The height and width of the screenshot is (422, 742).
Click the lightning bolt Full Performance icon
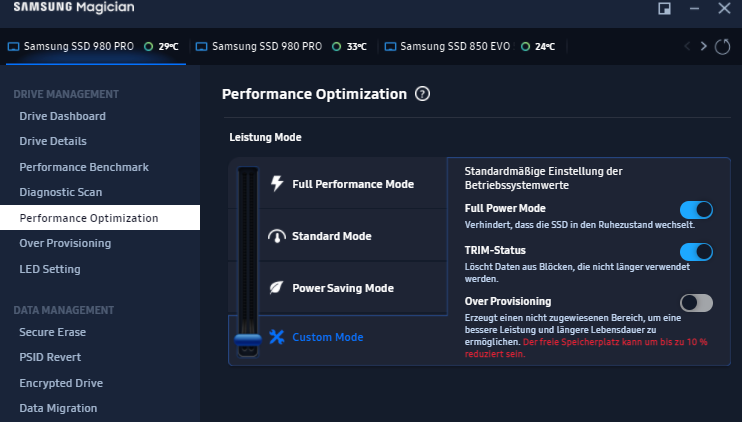click(277, 184)
